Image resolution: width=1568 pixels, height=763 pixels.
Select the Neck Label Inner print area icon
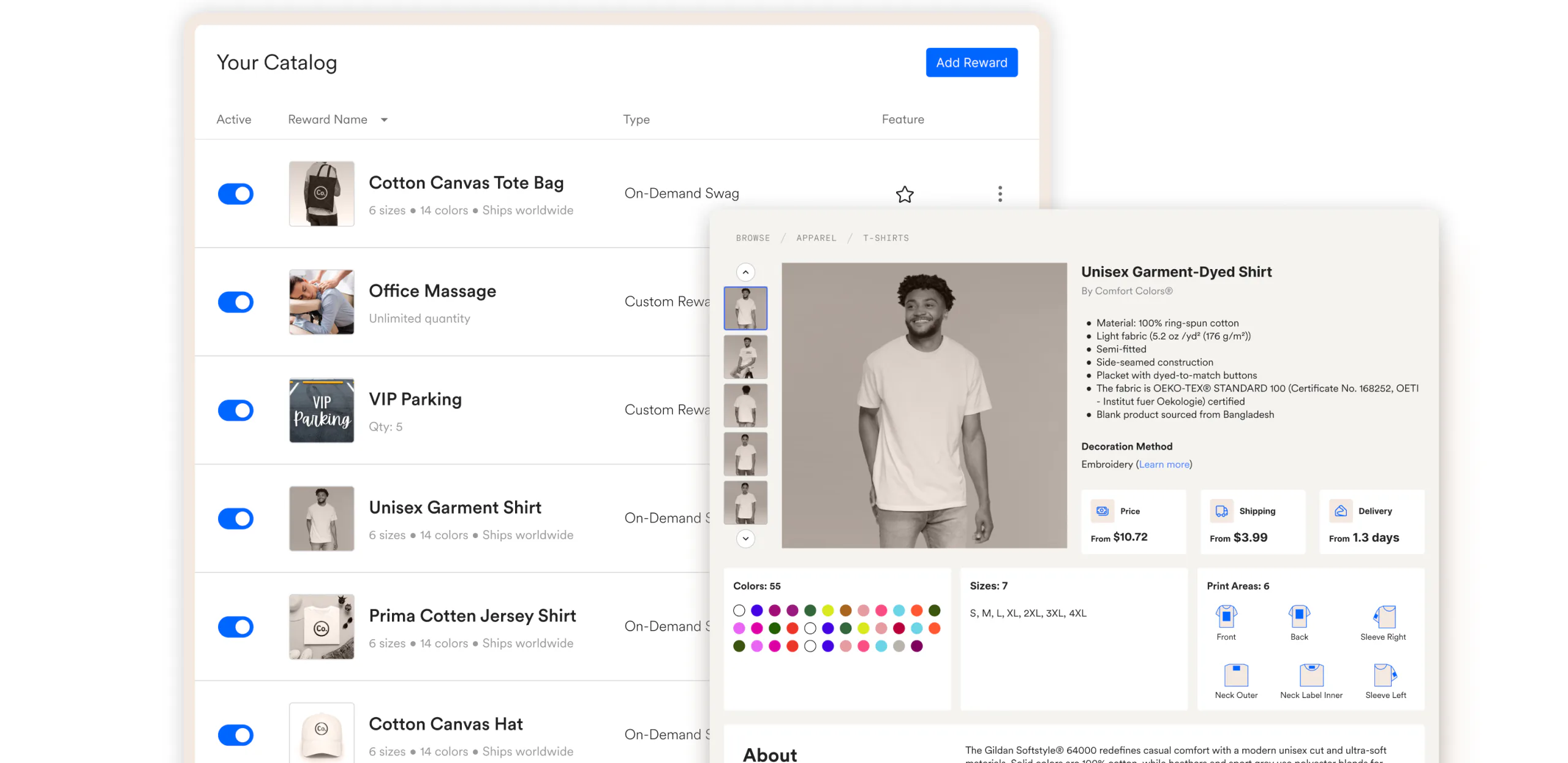pyautogui.click(x=1311, y=675)
